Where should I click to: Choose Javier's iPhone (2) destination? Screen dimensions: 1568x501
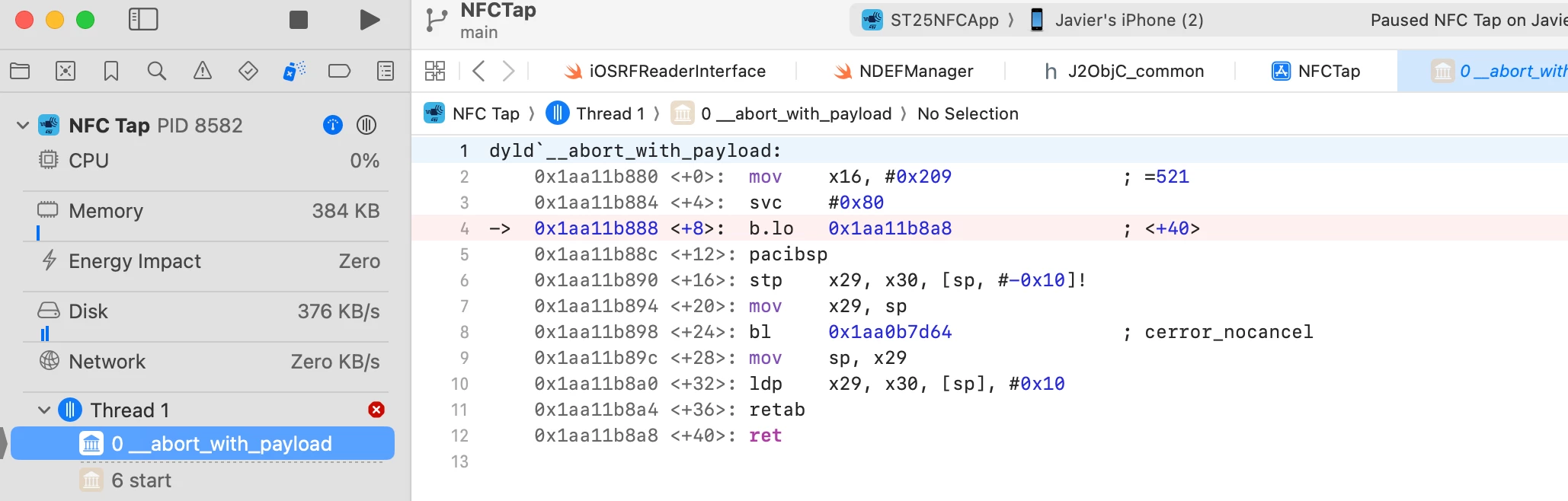point(1116,20)
